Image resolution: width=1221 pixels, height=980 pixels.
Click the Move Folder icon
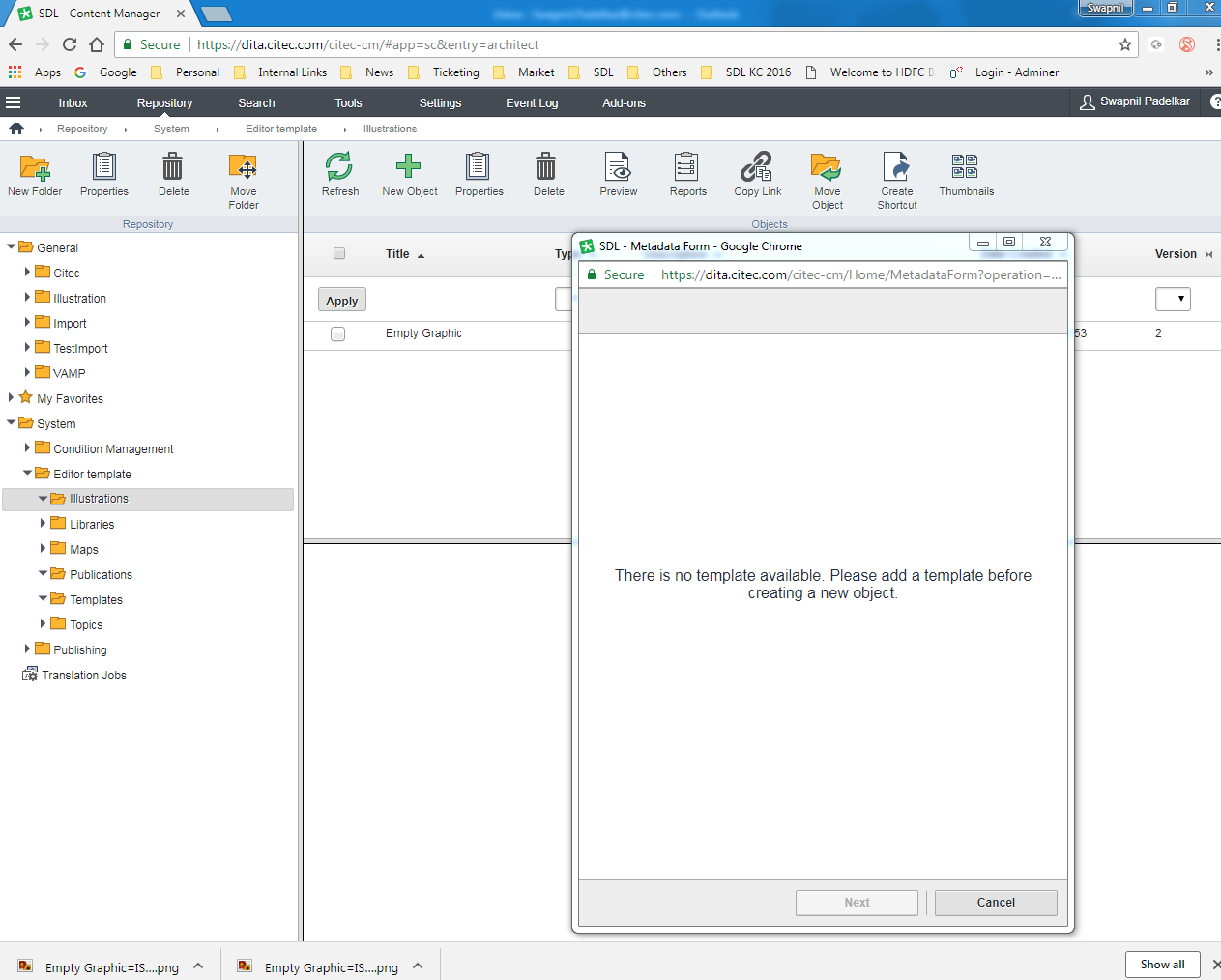click(243, 168)
